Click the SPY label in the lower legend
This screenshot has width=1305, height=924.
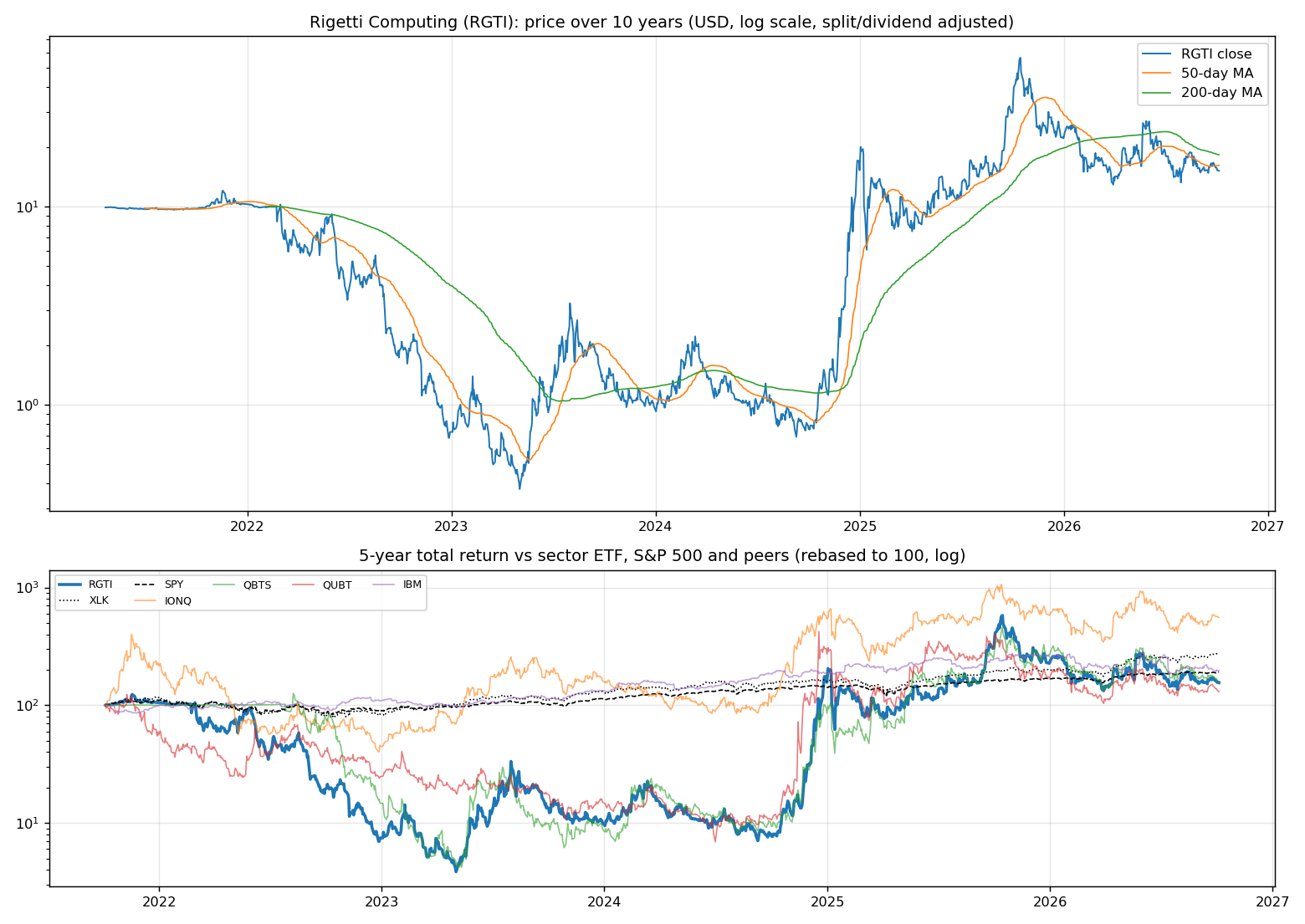click(174, 585)
